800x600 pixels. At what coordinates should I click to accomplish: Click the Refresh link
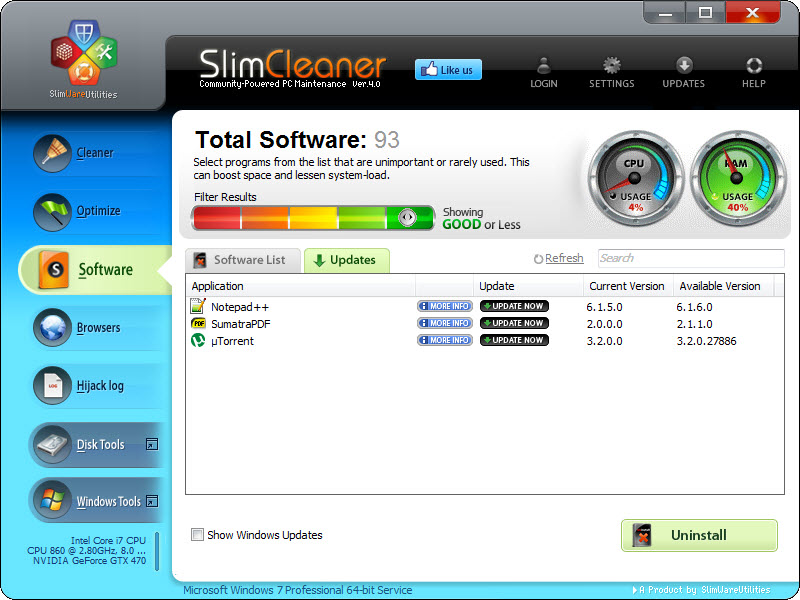564,259
